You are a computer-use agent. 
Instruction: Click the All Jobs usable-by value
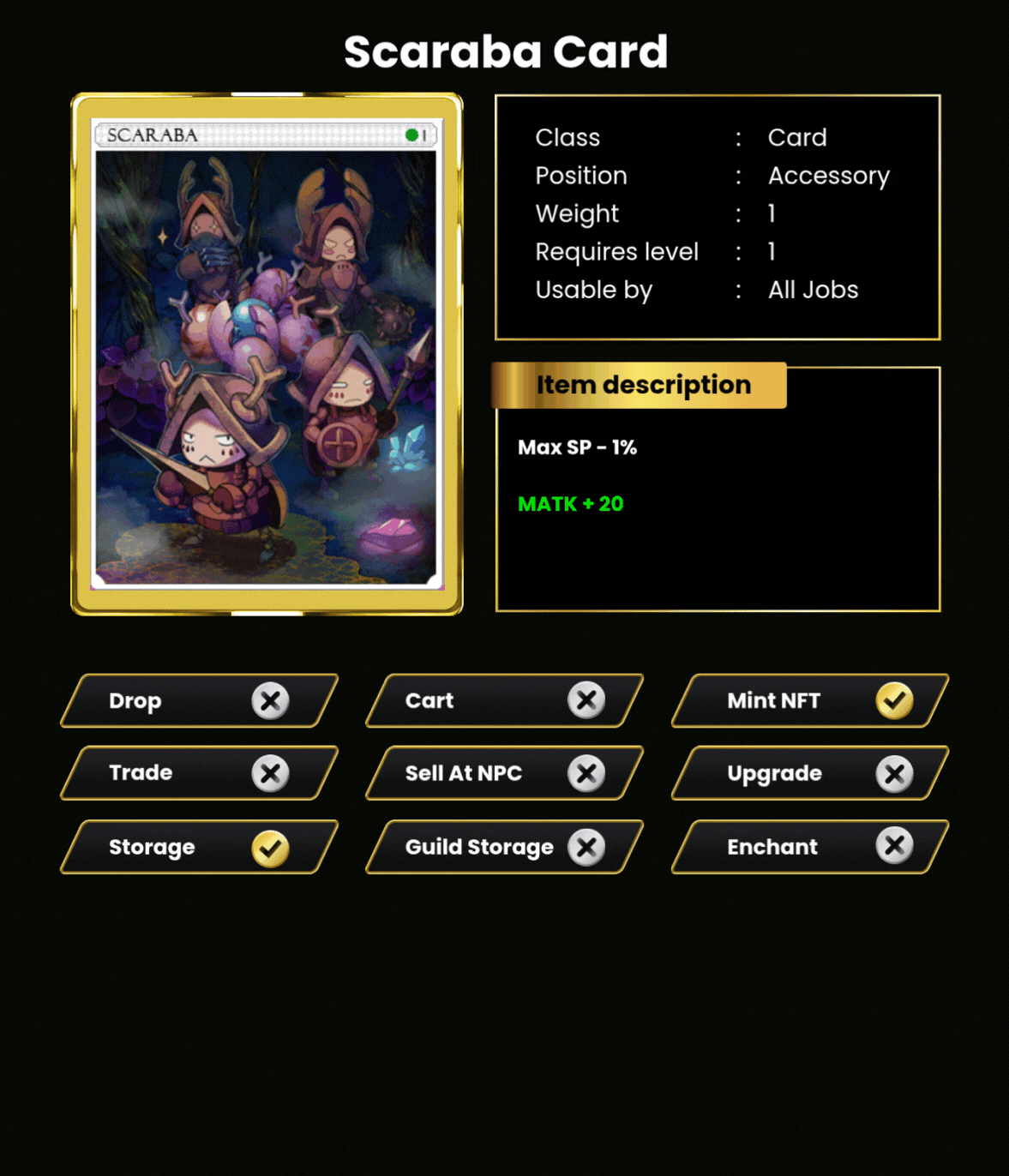click(x=813, y=290)
